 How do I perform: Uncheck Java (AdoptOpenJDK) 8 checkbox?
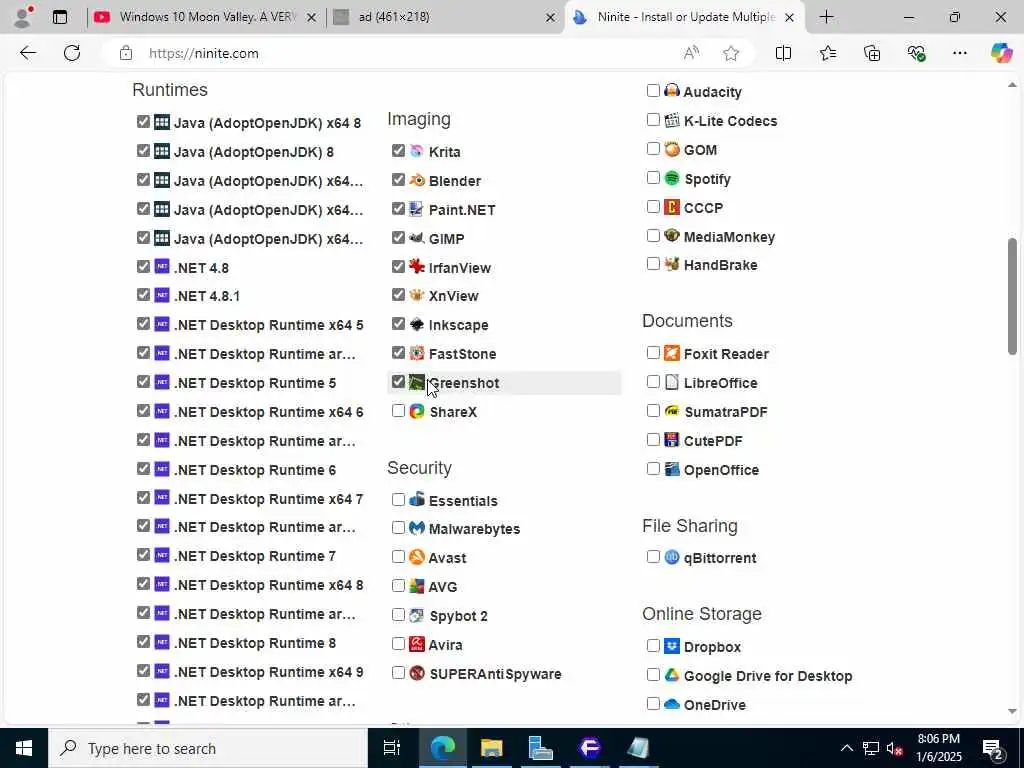pos(144,151)
